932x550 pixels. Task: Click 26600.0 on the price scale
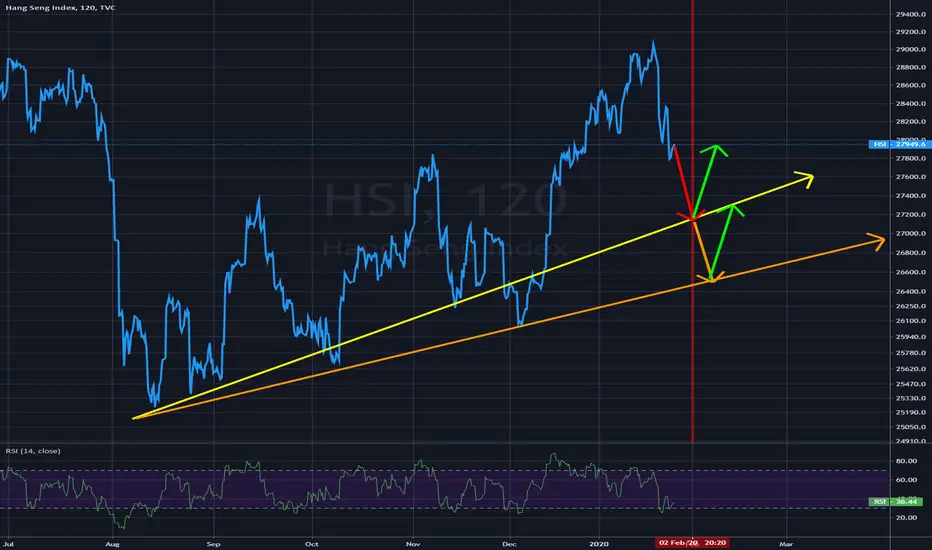(x=911, y=272)
